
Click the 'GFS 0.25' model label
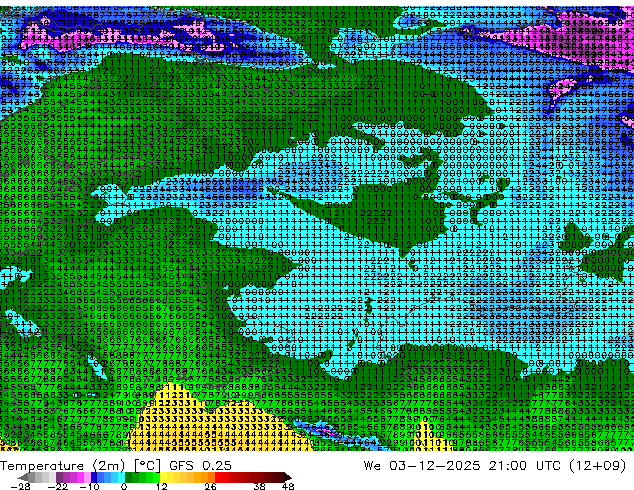(x=200, y=466)
